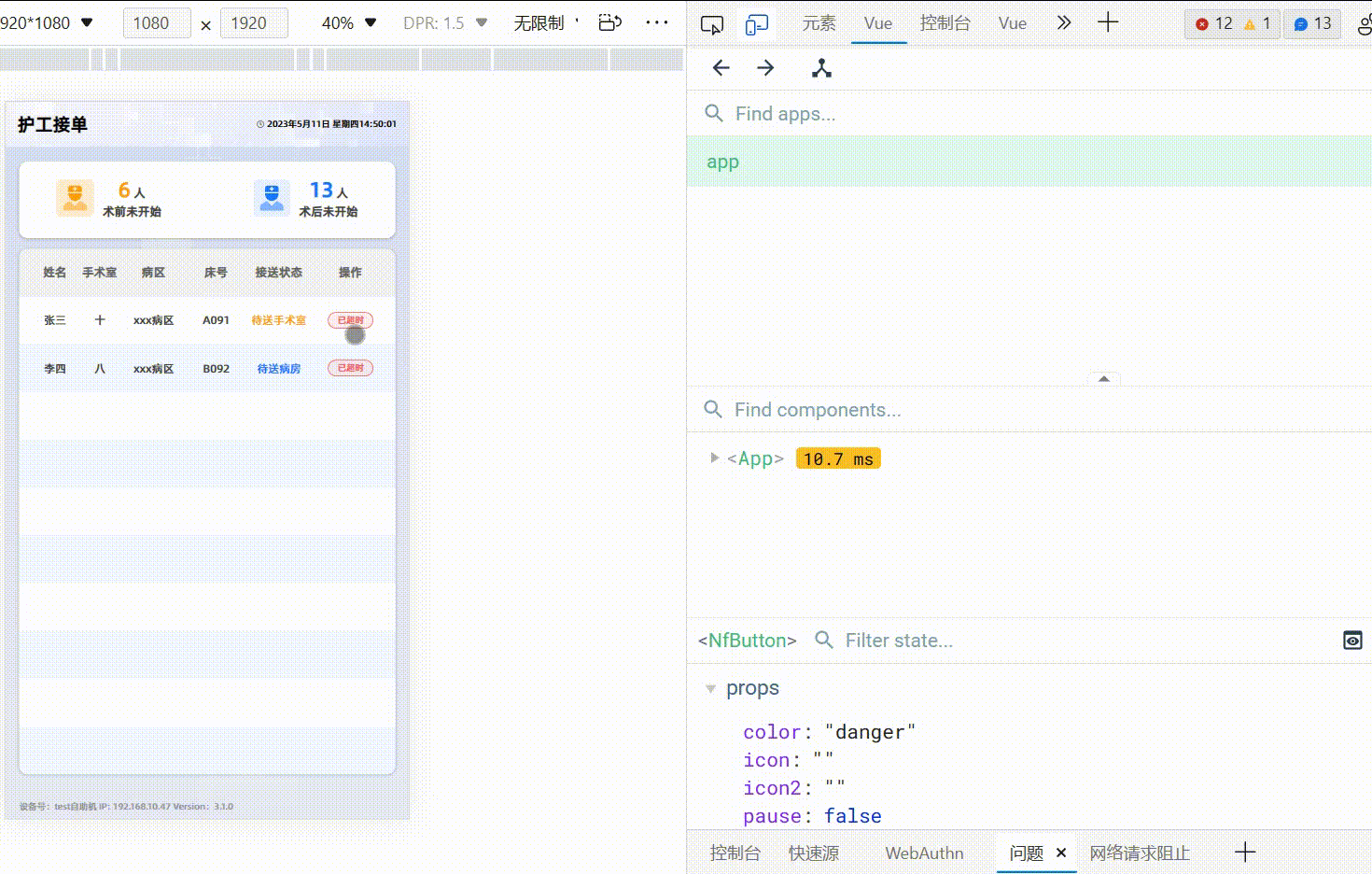Image resolution: width=1372 pixels, height=874 pixels.
Task: Open the 40% zoom dropdown
Action: pos(347,22)
